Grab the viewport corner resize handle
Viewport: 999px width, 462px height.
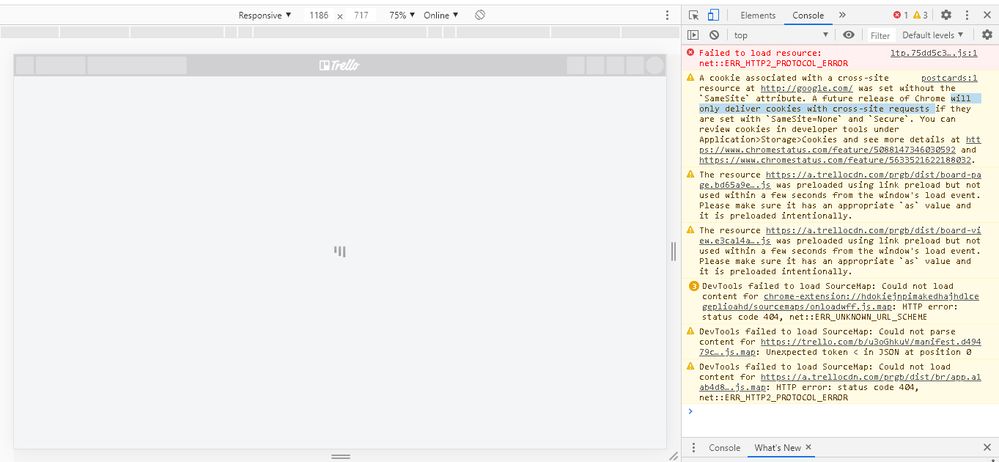coord(673,456)
